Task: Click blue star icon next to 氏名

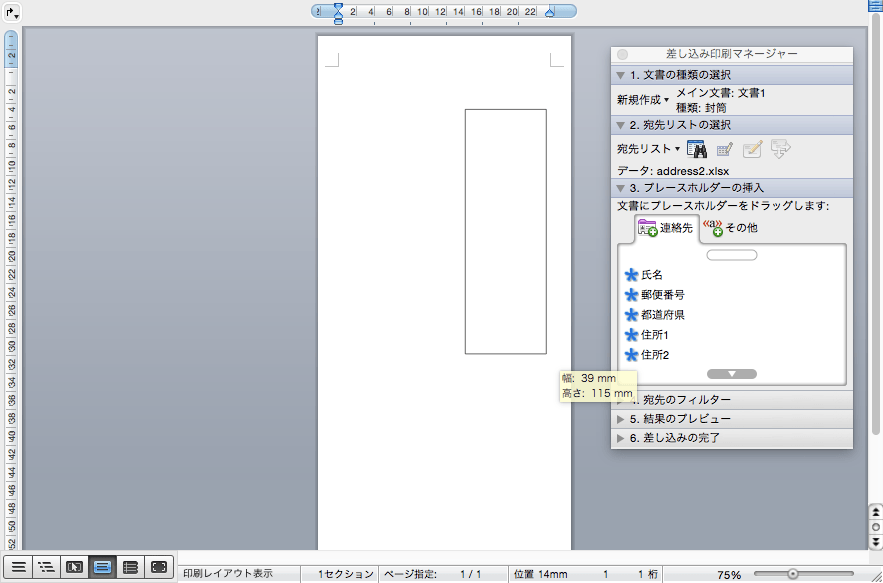Action: tap(631, 275)
